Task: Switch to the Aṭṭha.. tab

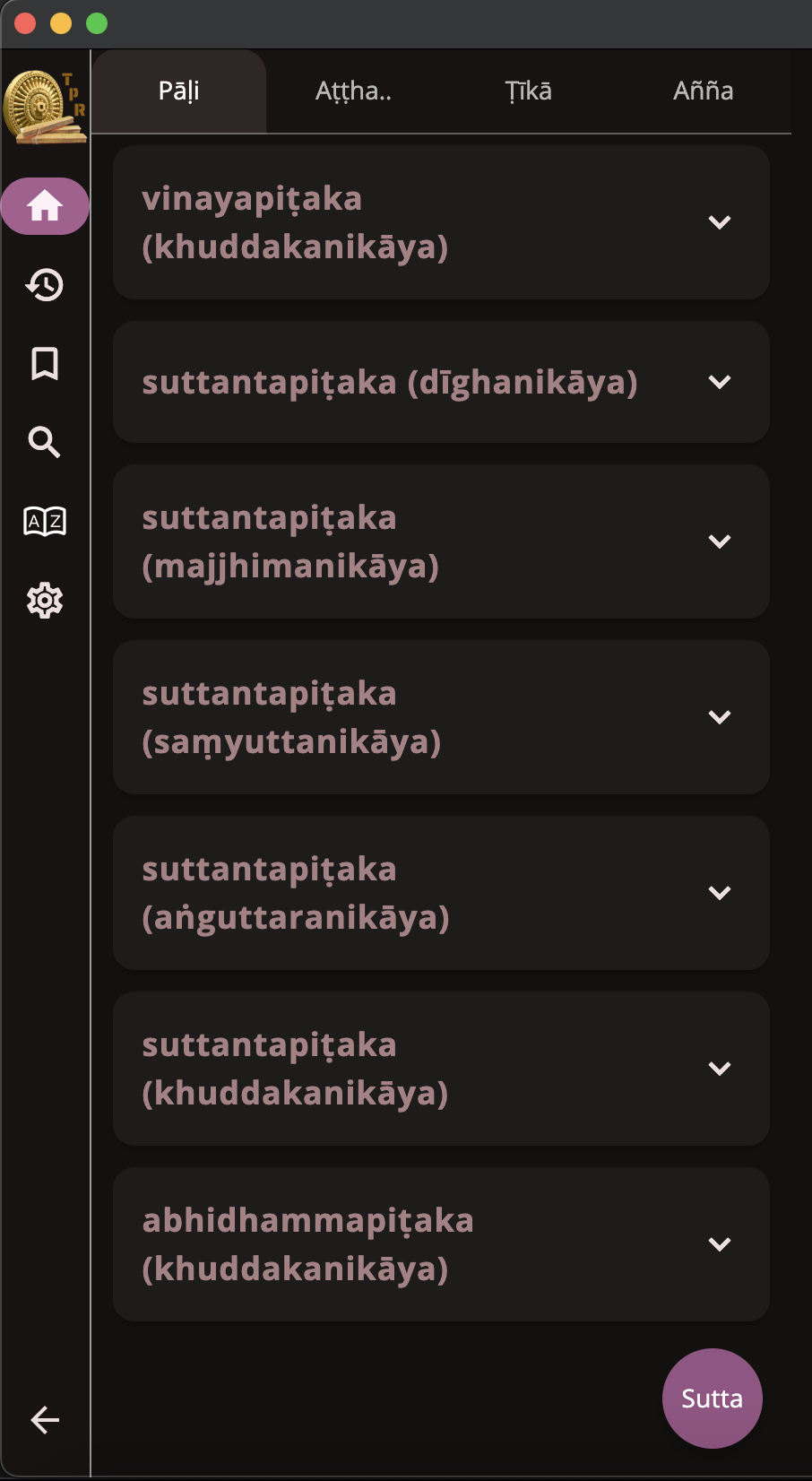Action: coord(354,91)
